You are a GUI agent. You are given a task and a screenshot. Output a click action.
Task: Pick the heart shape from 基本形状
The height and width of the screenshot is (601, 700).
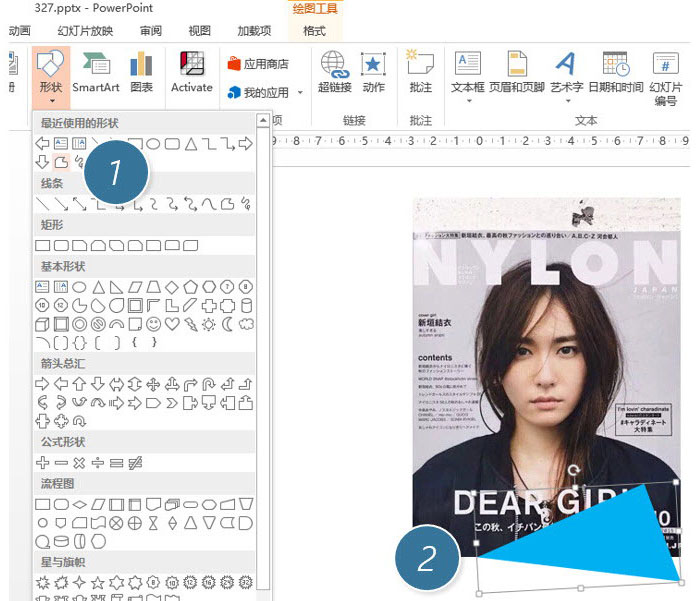pos(171,324)
